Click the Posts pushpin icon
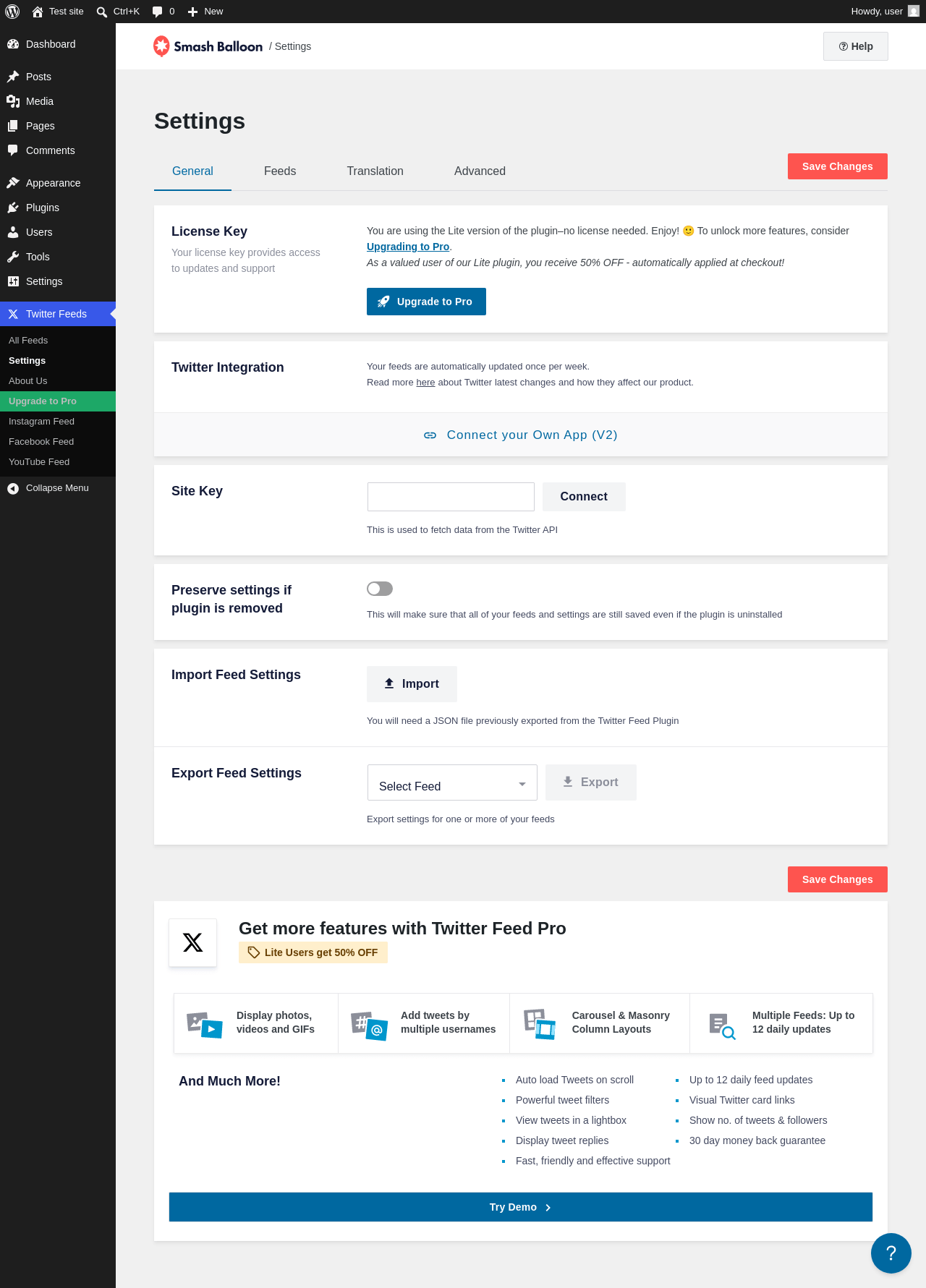The image size is (926, 1288). pos(13,77)
